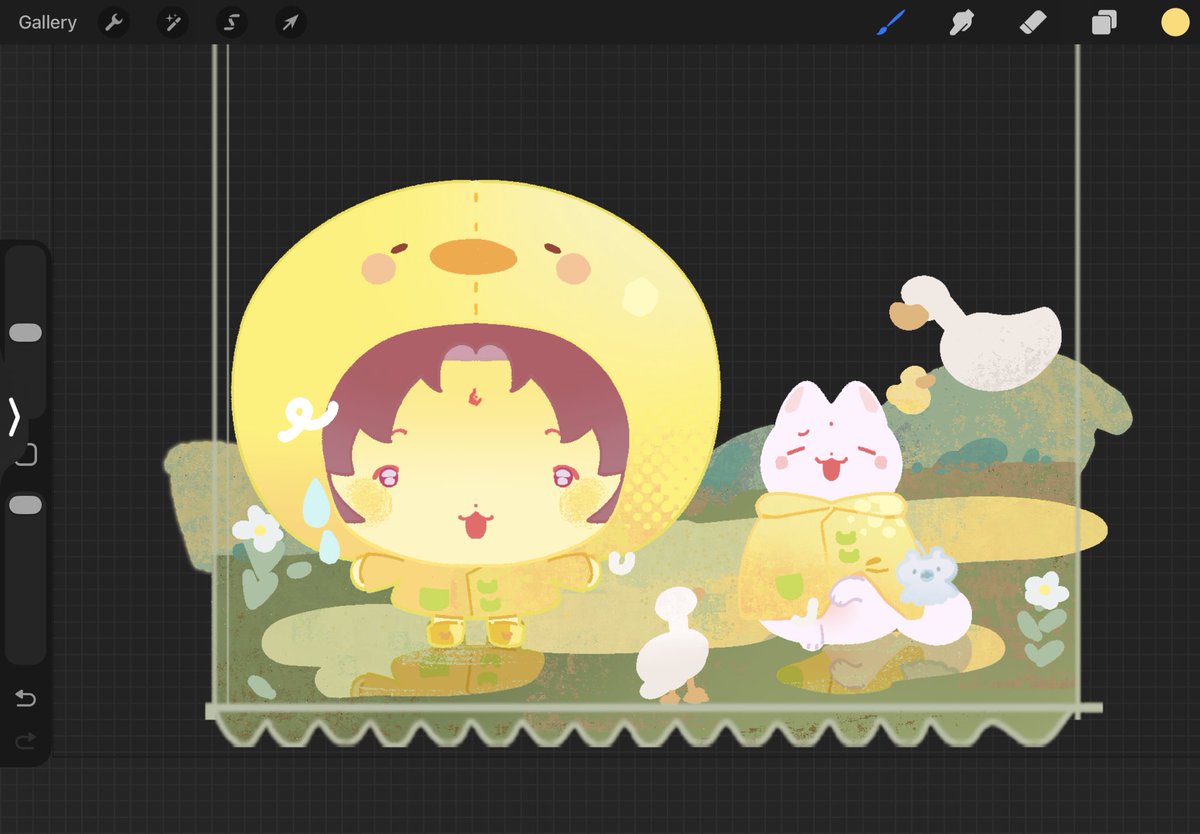
Task: Open the yellow active color picker
Action: tap(1175, 22)
